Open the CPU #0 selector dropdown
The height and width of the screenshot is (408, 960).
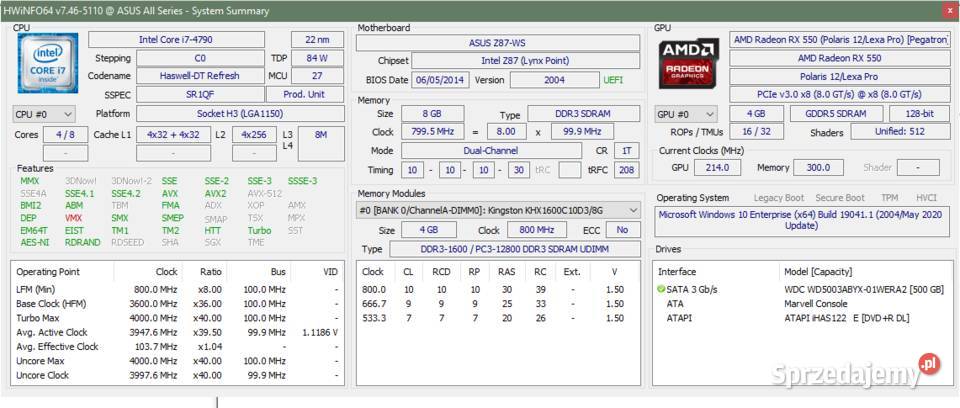click(43, 114)
